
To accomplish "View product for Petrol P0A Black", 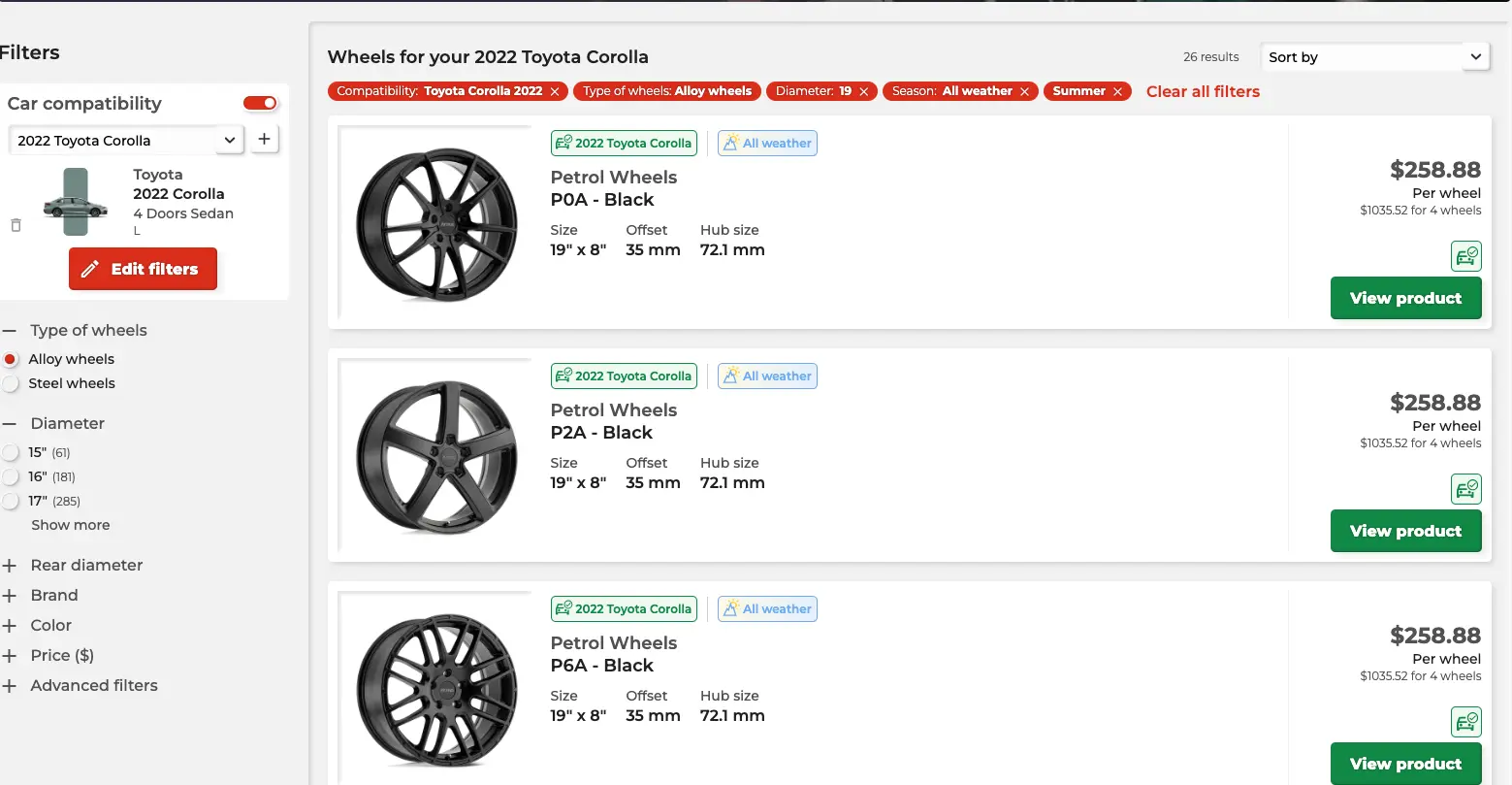I will point(1405,298).
